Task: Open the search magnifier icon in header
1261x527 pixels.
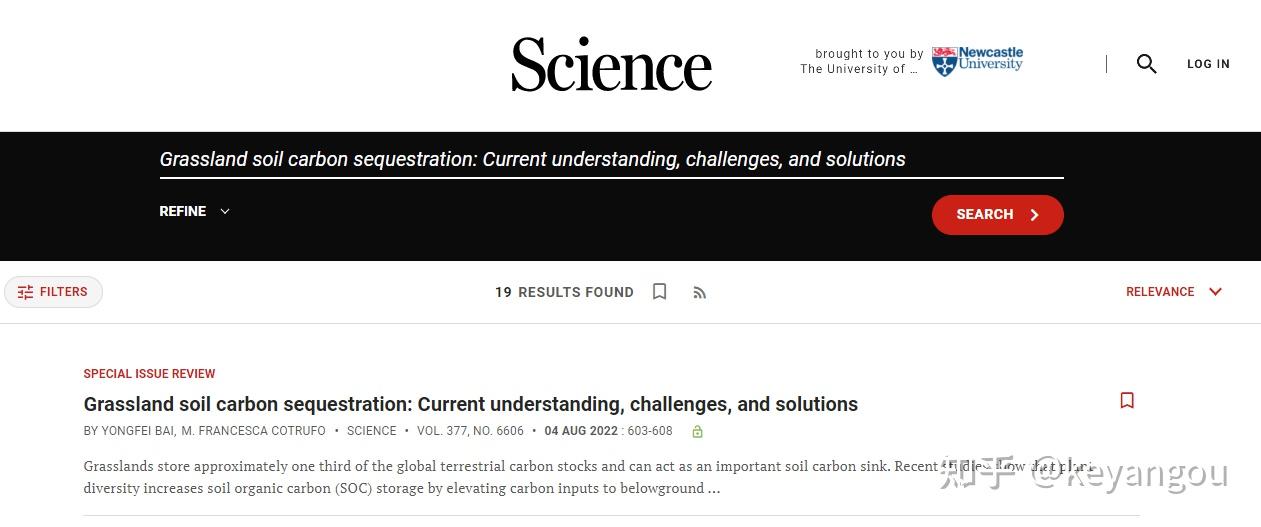Action: (x=1146, y=64)
